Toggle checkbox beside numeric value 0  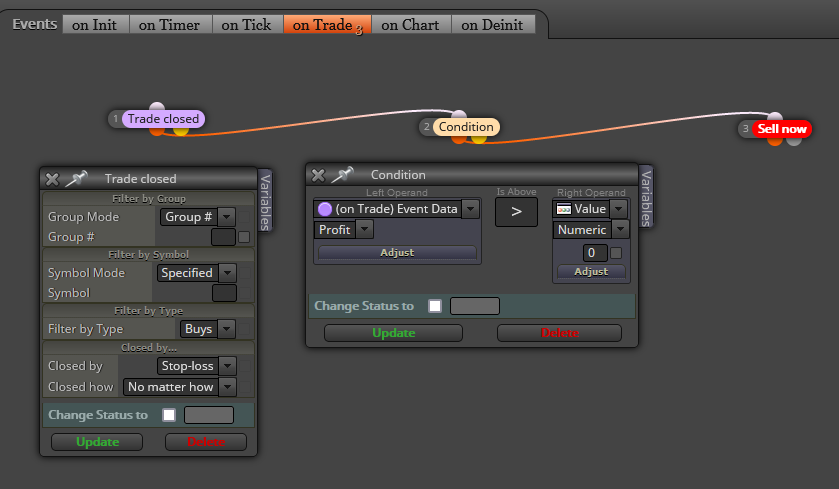point(616,253)
